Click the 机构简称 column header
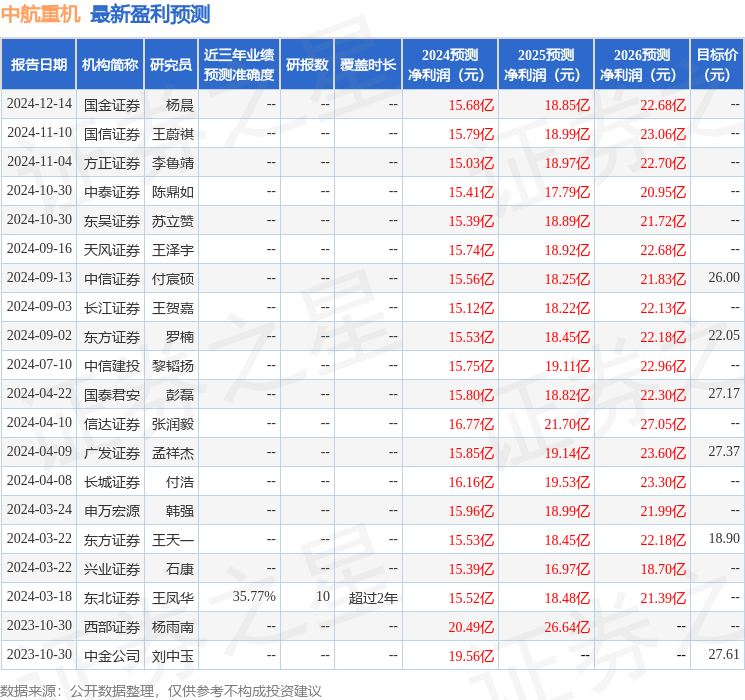This screenshot has width=745, height=700. pos(110,65)
